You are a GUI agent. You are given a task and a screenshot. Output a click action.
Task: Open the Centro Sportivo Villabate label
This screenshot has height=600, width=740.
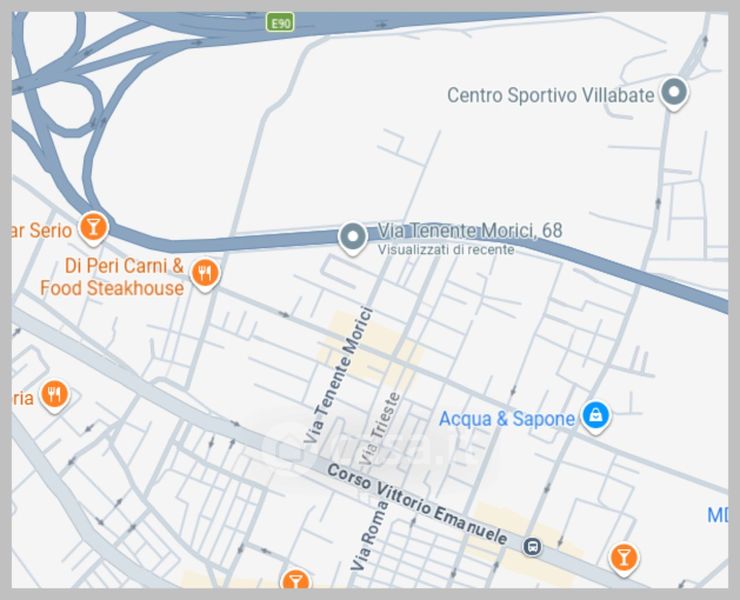[x=551, y=95]
